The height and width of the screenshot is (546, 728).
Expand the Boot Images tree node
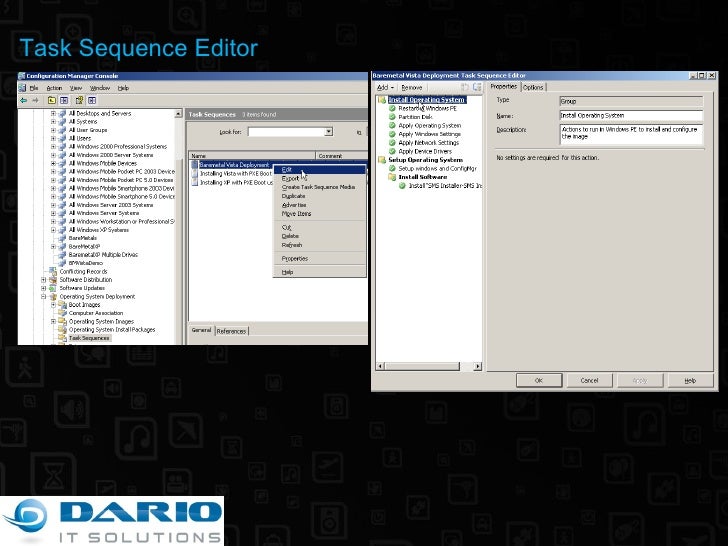(x=52, y=305)
